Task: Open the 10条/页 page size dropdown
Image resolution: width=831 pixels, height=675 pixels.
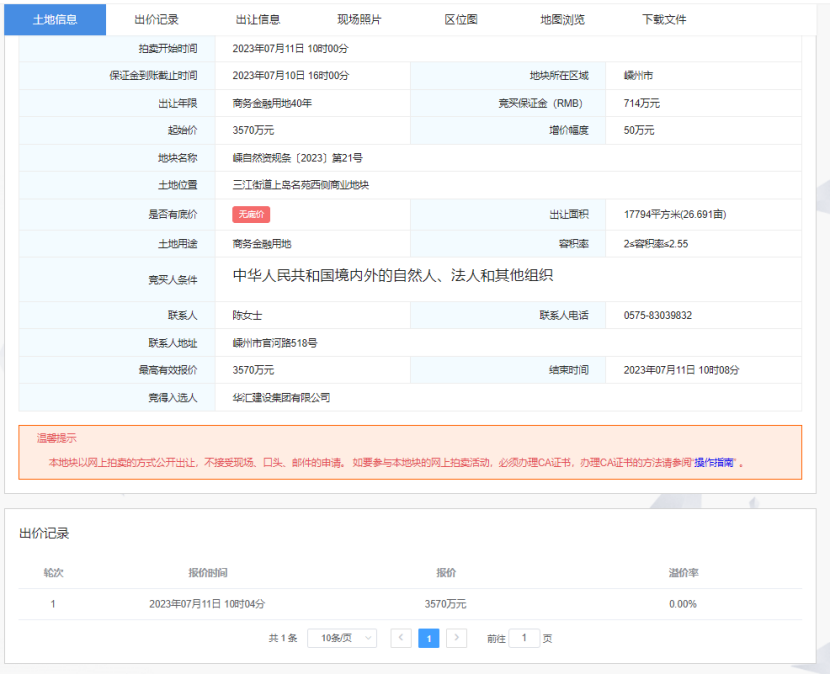Action: (x=342, y=638)
